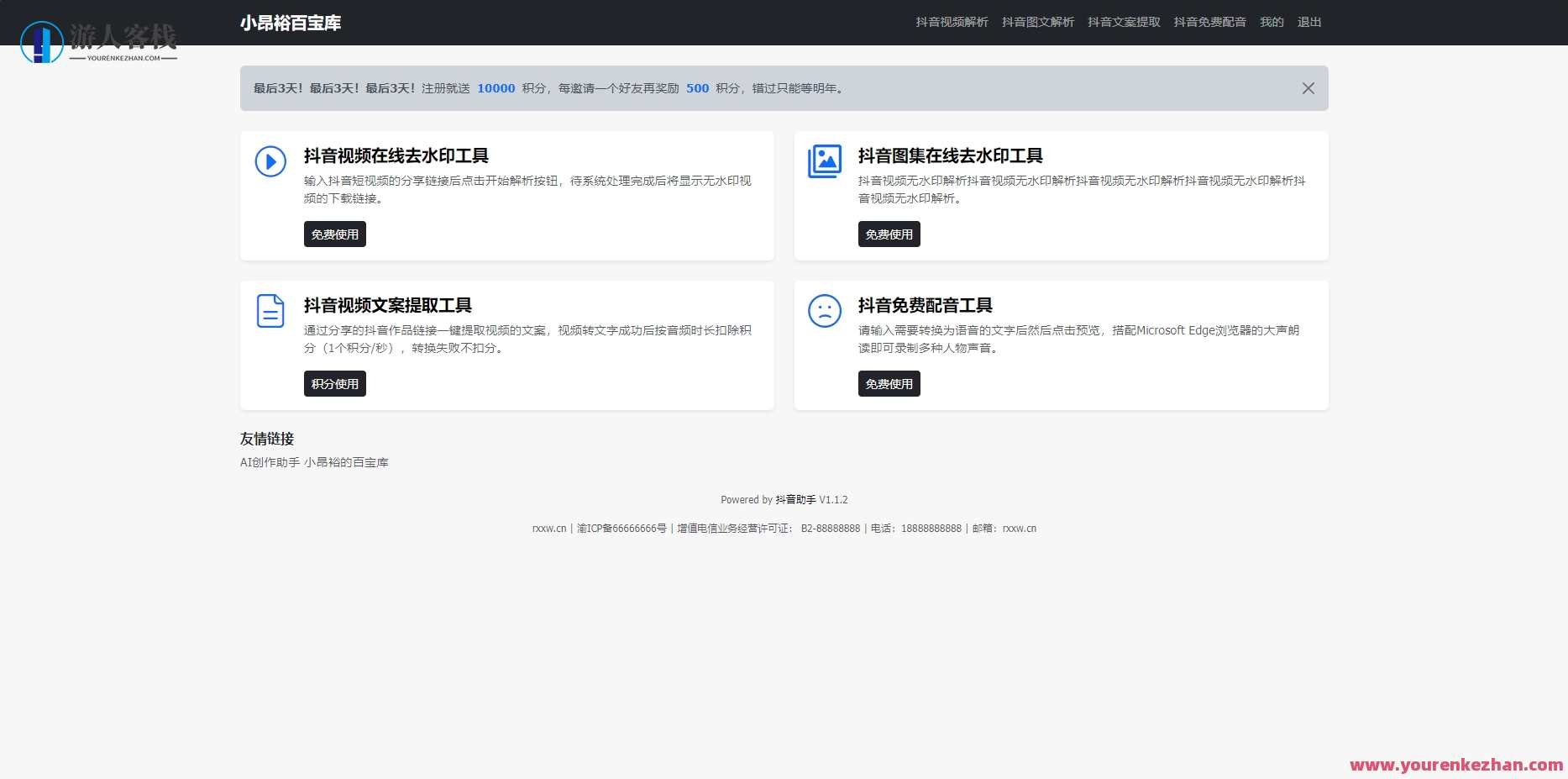The height and width of the screenshot is (779, 1568).
Task: Dismiss the registration promotion banner
Action: (x=1307, y=87)
